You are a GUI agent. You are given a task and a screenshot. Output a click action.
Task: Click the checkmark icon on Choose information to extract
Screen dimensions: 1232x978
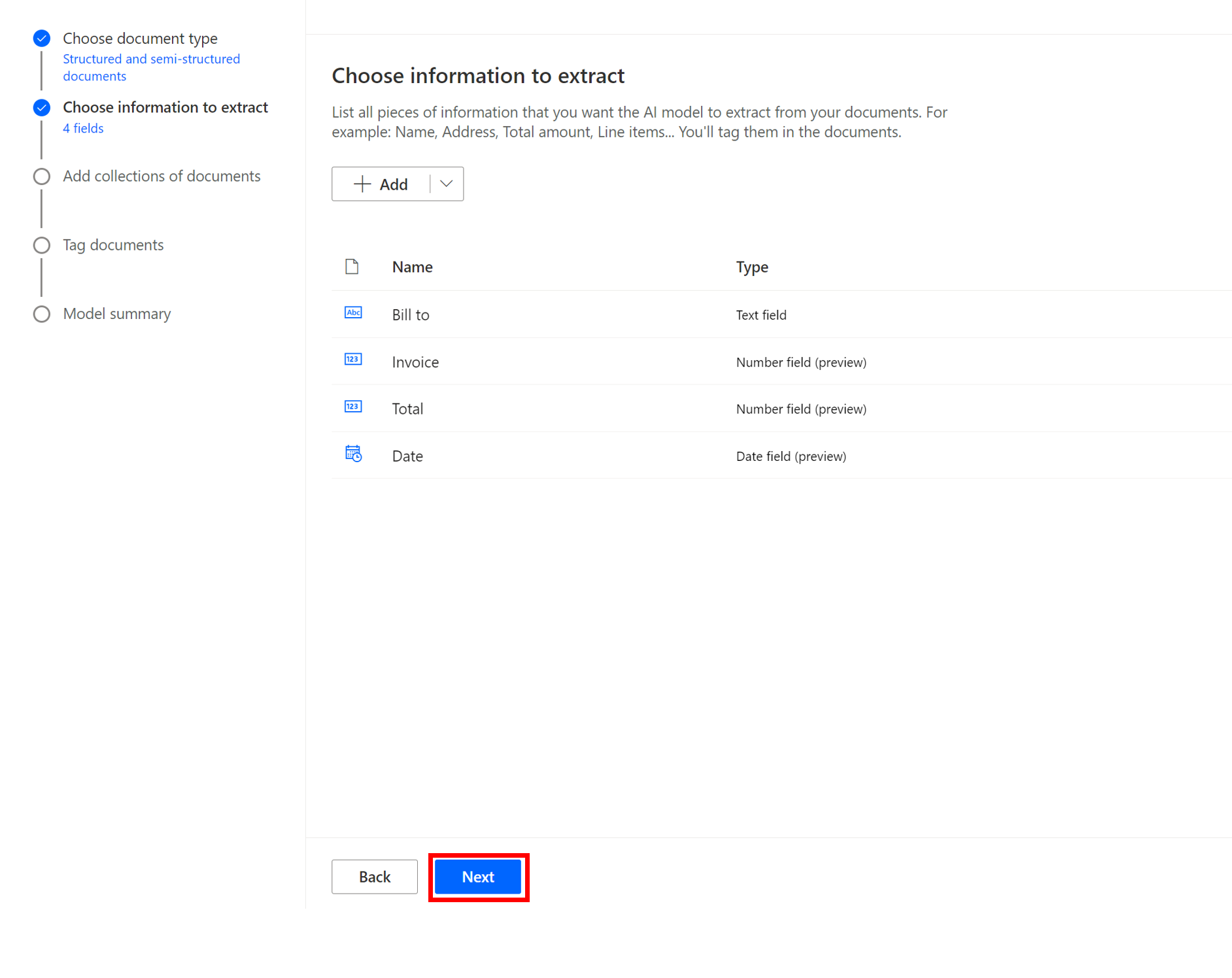tap(41, 107)
